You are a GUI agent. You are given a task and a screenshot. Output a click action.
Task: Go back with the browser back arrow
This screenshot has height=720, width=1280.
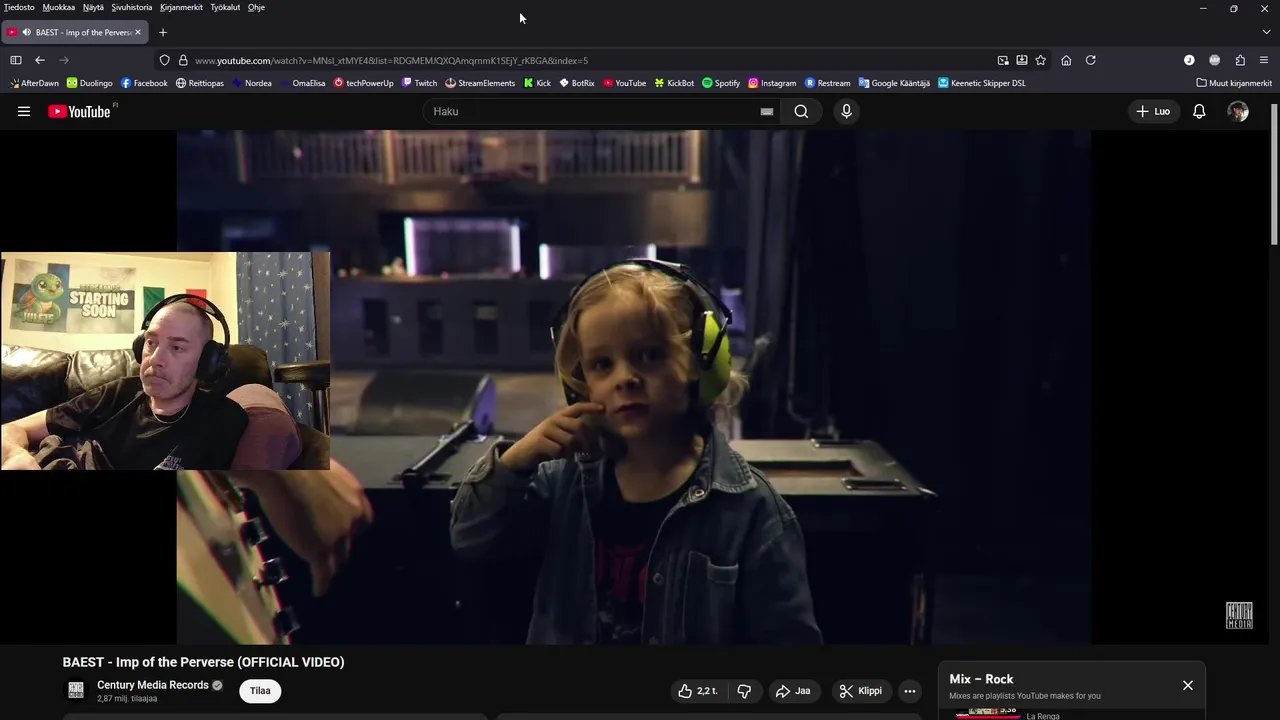click(x=40, y=60)
